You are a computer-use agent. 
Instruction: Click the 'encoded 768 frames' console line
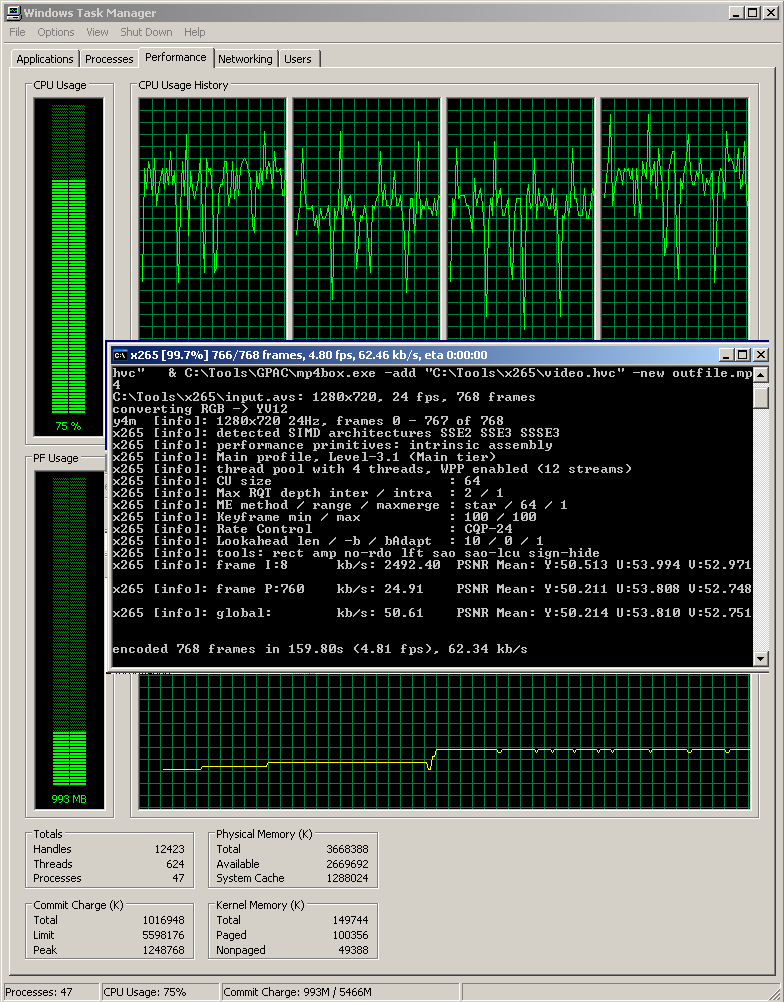point(320,649)
